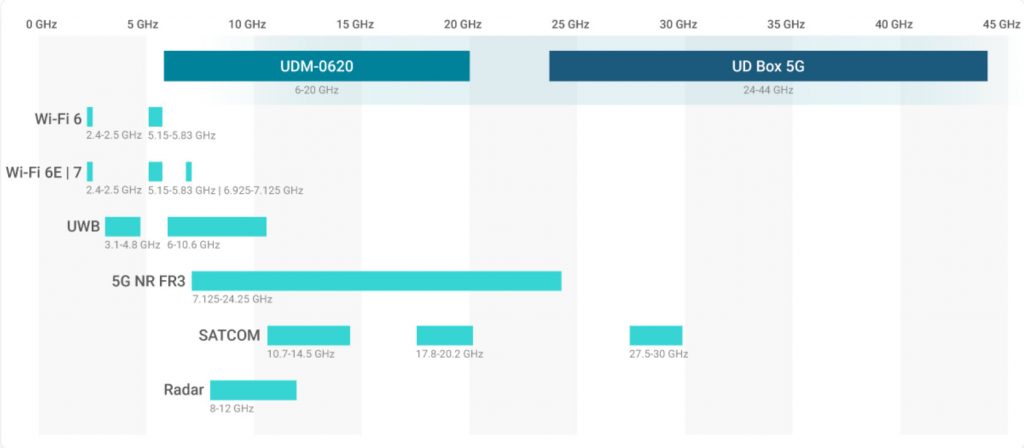Screen dimensions: 1024x448
Task: Click the SATCOM row label
Action: (x=230, y=335)
